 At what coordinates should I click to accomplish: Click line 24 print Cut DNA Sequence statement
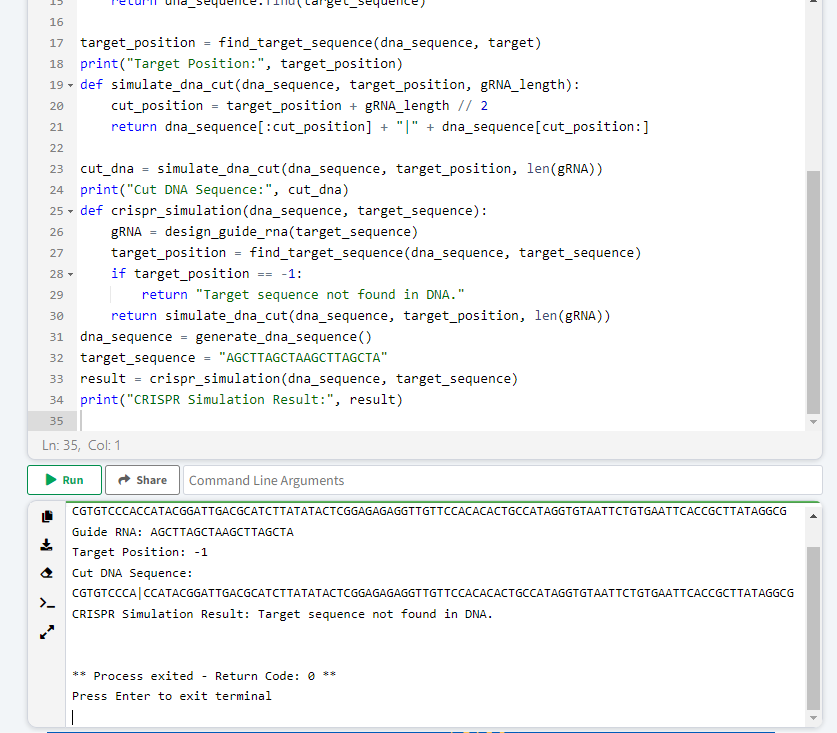coord(214,190)
